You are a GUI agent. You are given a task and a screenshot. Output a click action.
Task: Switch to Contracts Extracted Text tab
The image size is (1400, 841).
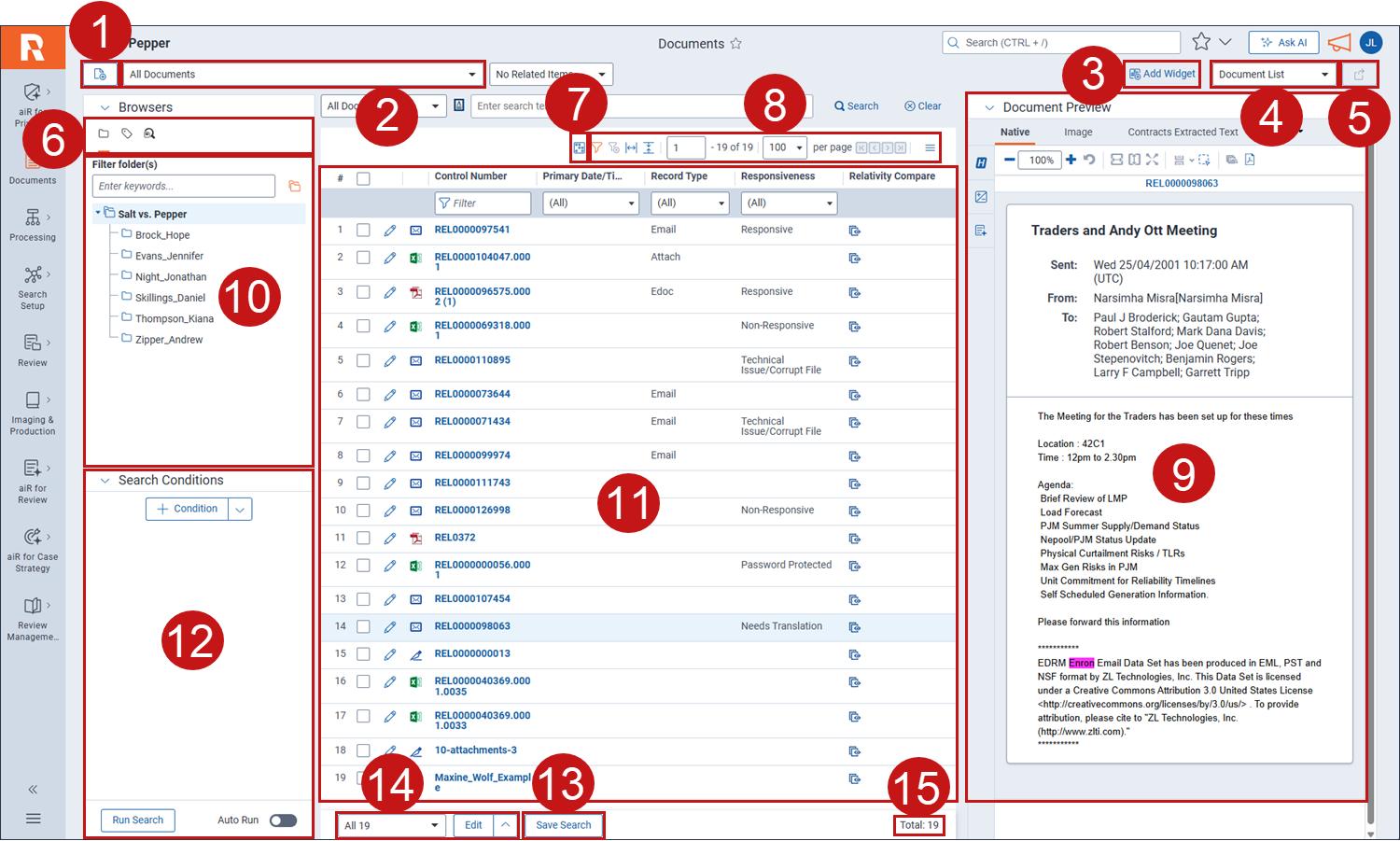pos(1183,133)
